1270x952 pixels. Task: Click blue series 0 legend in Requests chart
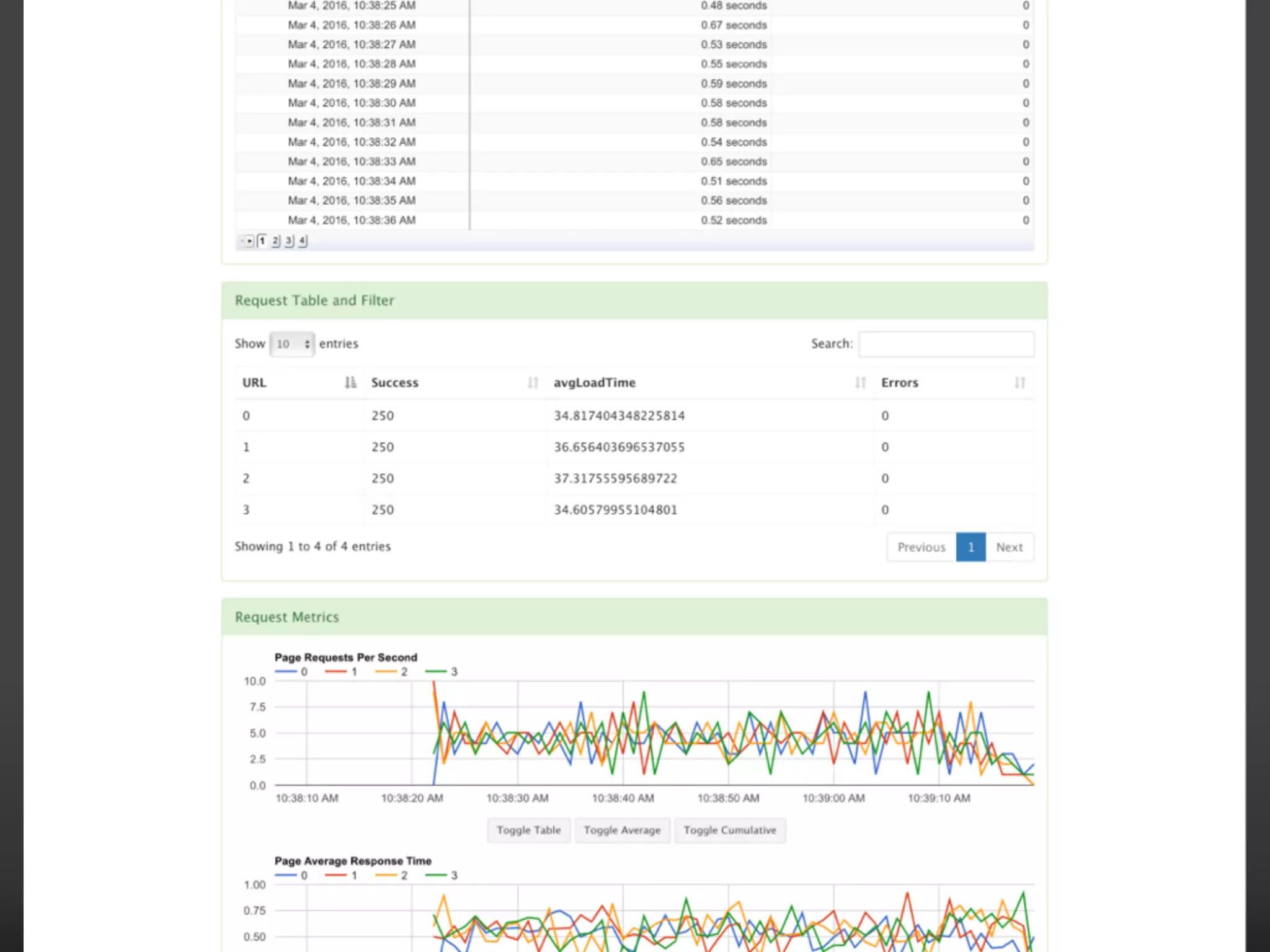[291, 672]
